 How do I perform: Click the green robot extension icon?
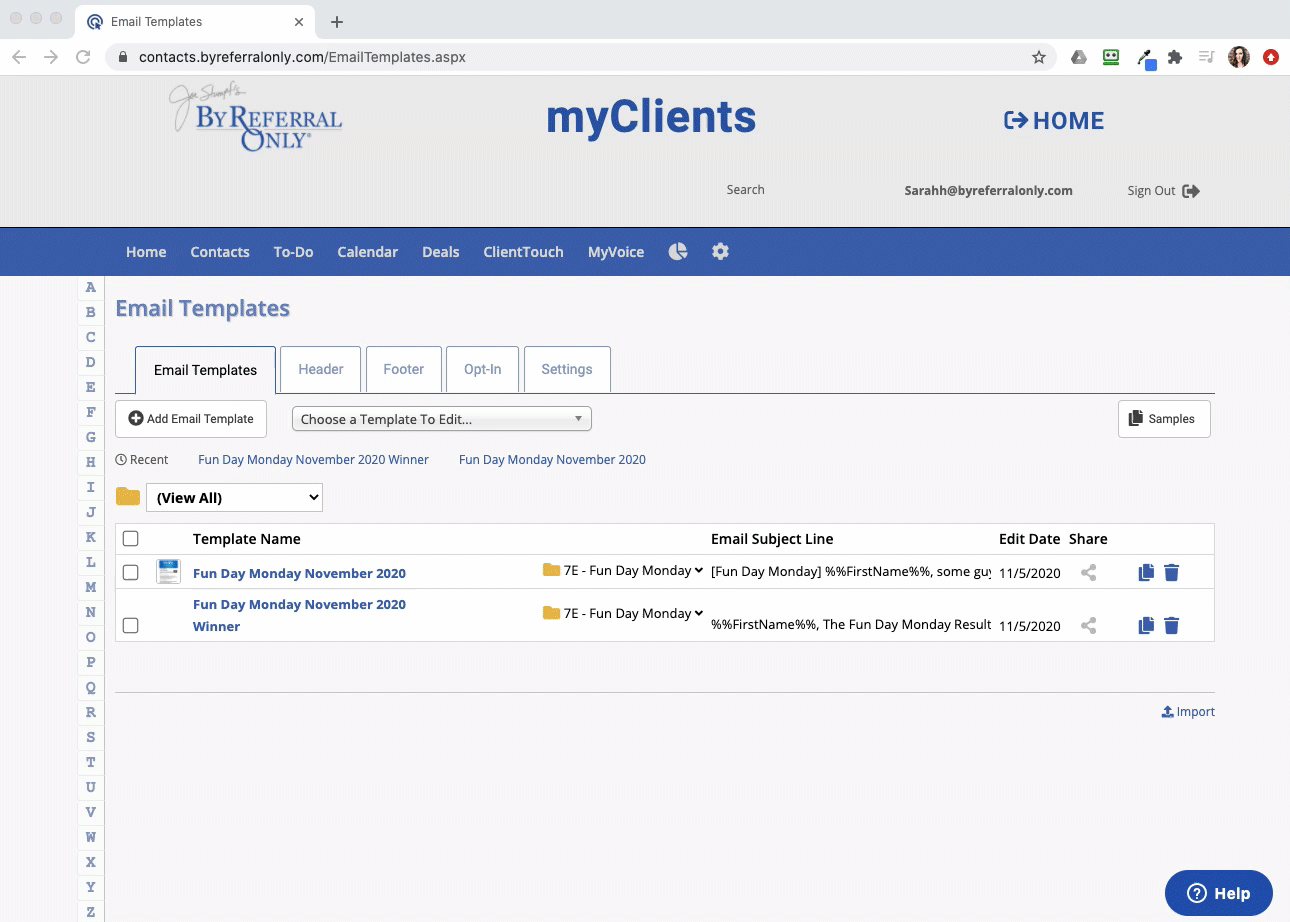click(x=1111, y=57)
